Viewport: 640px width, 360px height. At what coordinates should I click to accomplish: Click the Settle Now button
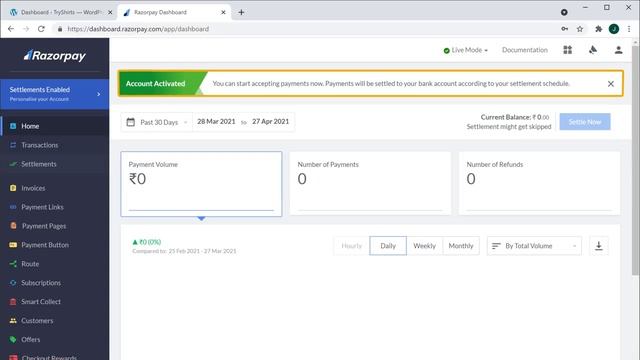(x=585, y=122)
